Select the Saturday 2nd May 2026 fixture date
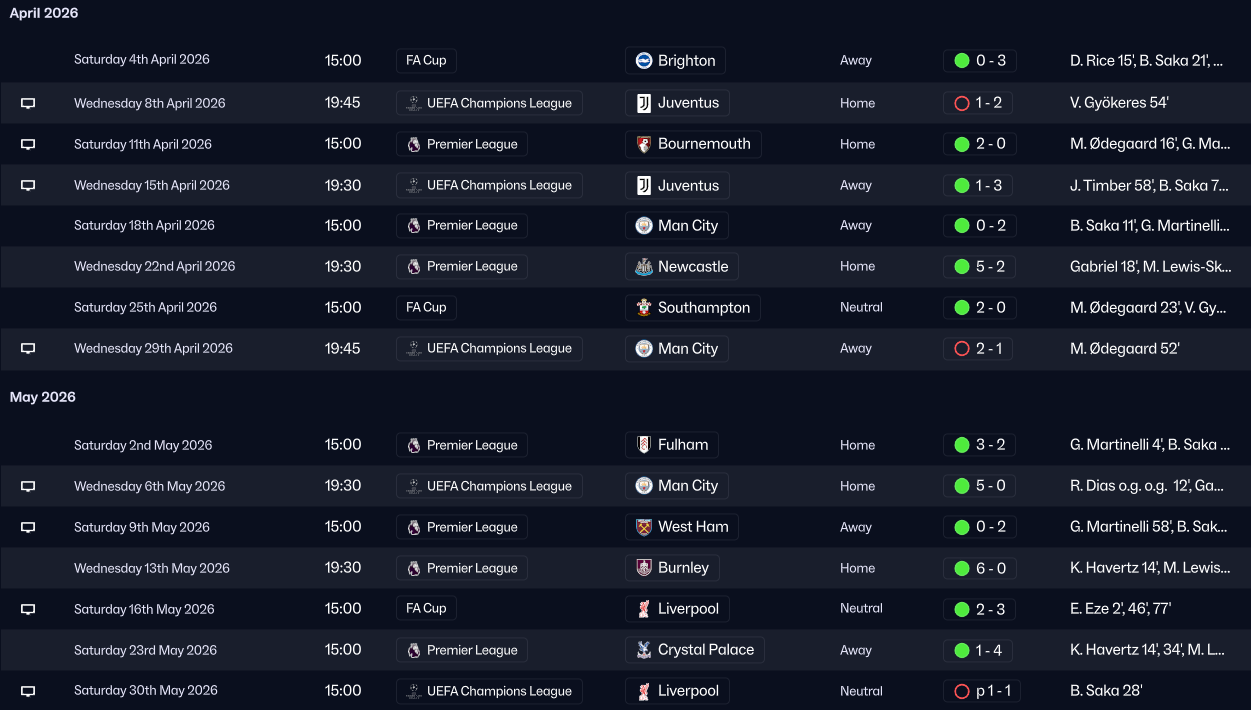Image resolution: width=1251 pixels, height=710 pixels. 143,445
